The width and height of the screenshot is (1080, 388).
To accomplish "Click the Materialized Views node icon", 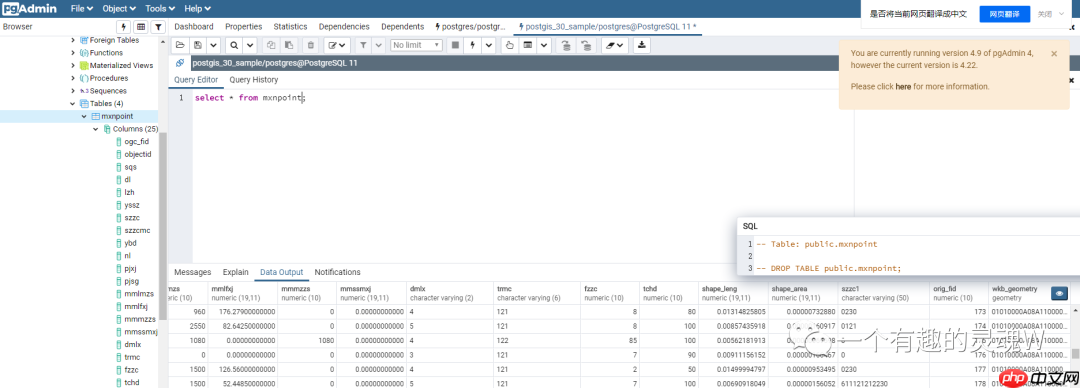I will pyautogui.click(x=84, y=65).
